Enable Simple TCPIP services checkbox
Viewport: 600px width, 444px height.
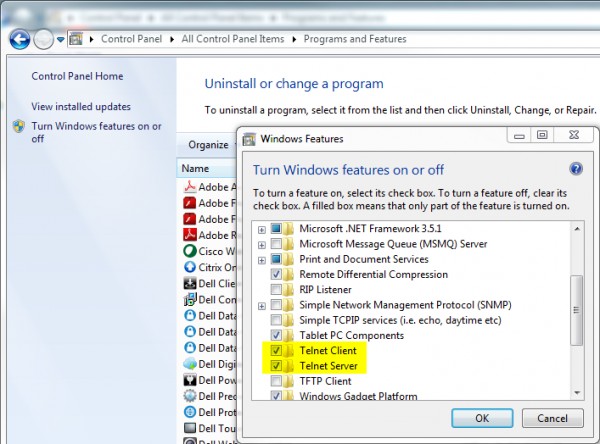point(276,320)
